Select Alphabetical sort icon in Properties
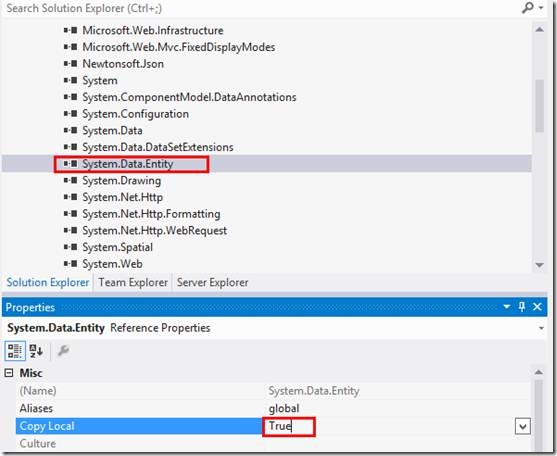This screenshot has height=456, width=557. [x=36, y=351]
